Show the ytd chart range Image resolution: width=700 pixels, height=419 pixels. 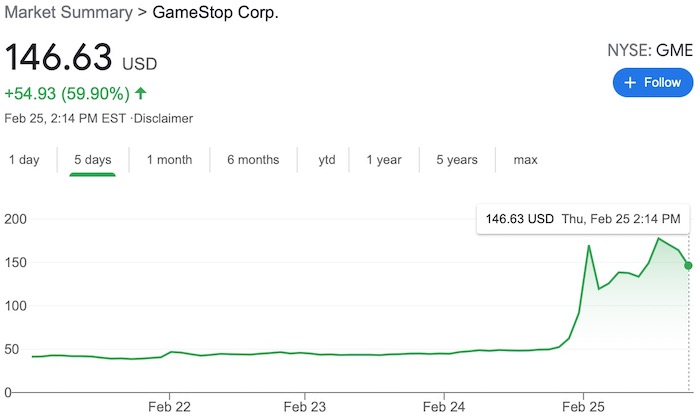327,160
